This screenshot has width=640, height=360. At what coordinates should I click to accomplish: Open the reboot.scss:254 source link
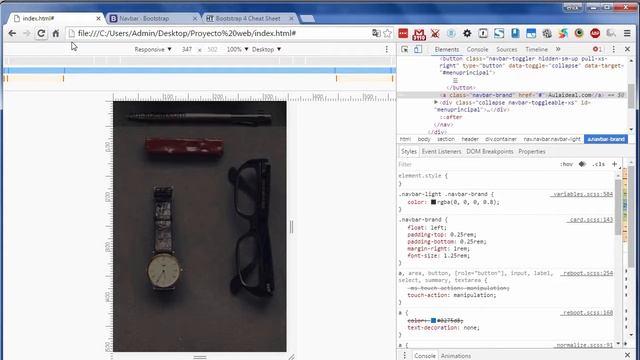(587, 273)
